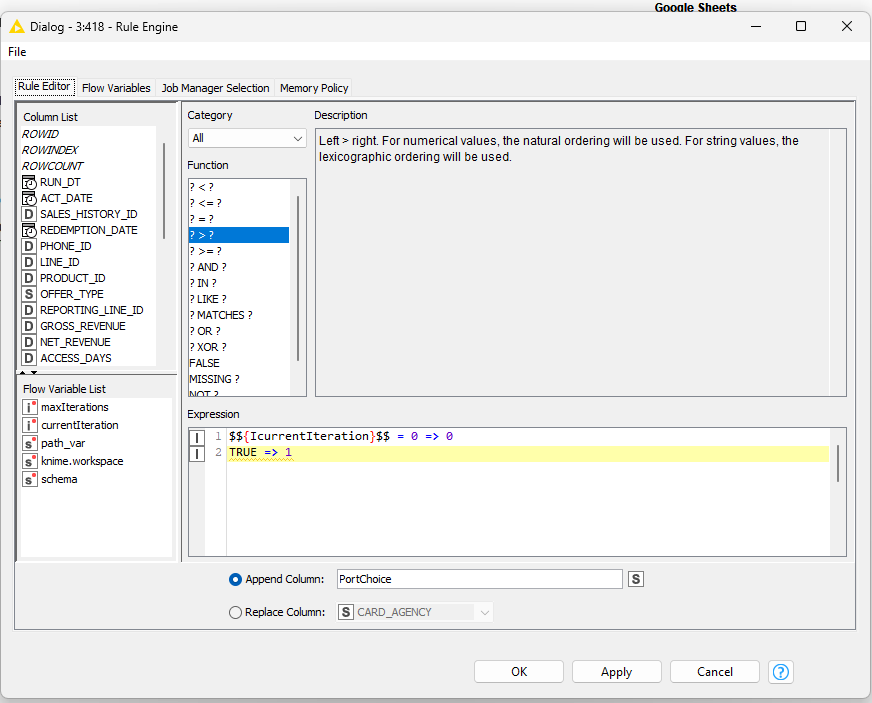Screen dimensions: 872x703
Task: Click the blue help question mark icon
Action: [x=781, y=672]
